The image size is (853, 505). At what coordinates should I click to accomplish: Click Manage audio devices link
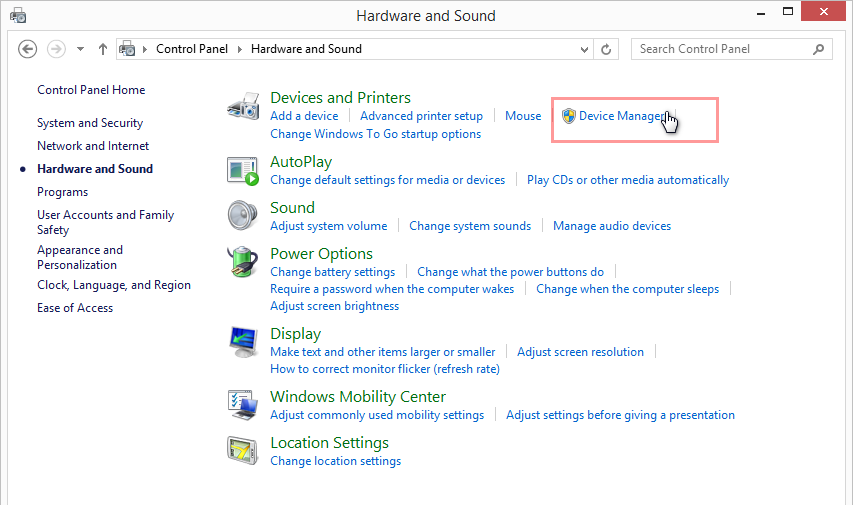[x=611, y=226]
